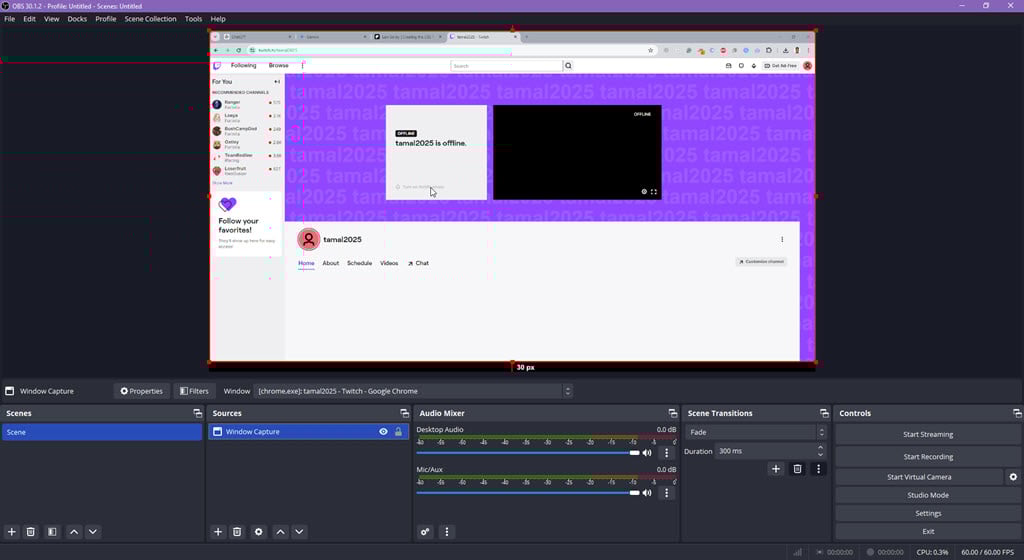Move scene up arrow in Scenes dock
Viewport: 1024px width, 560px height.
(x=74, y=532)
